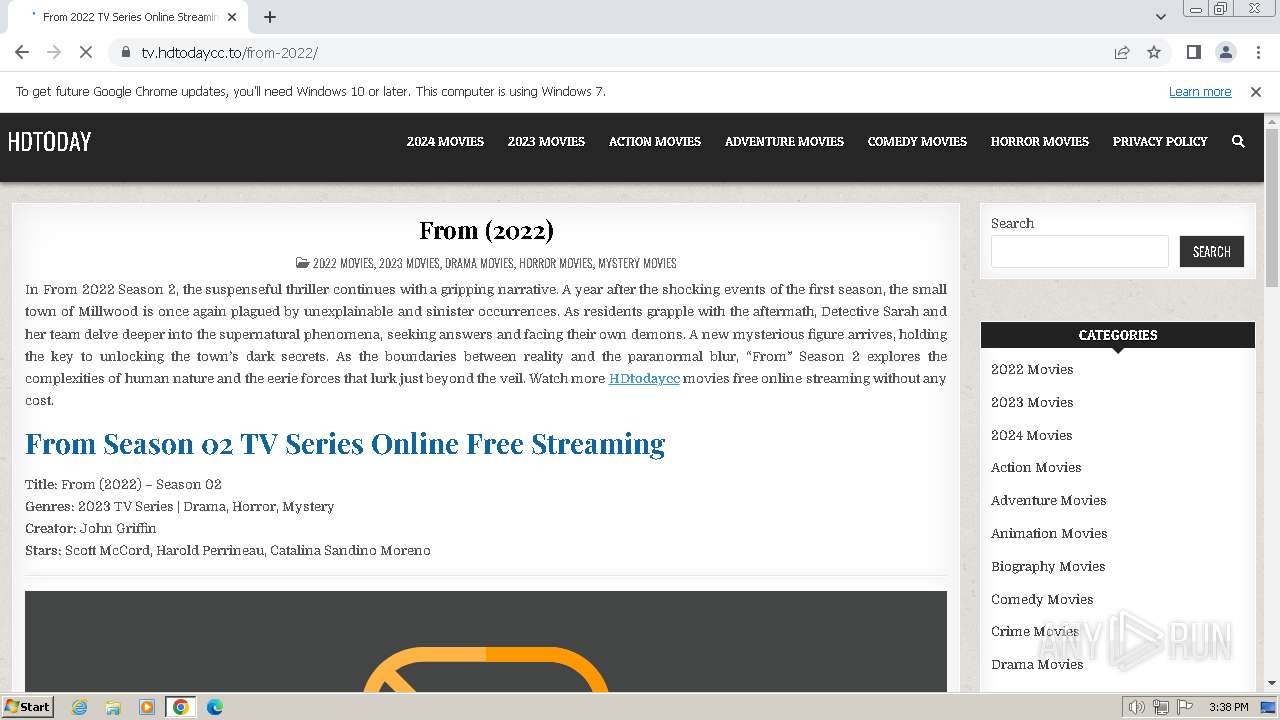Open the Chrome three-dot menu

1257,52
